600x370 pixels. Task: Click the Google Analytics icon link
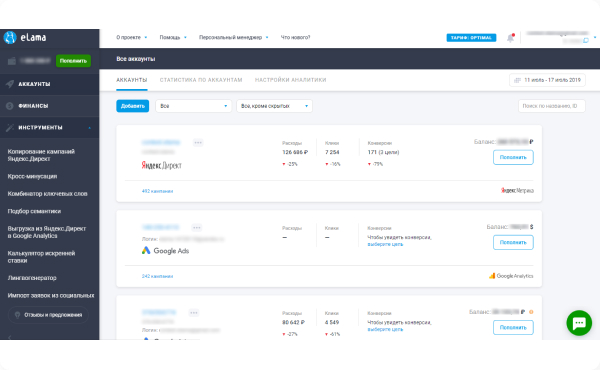tap(511, 276)
